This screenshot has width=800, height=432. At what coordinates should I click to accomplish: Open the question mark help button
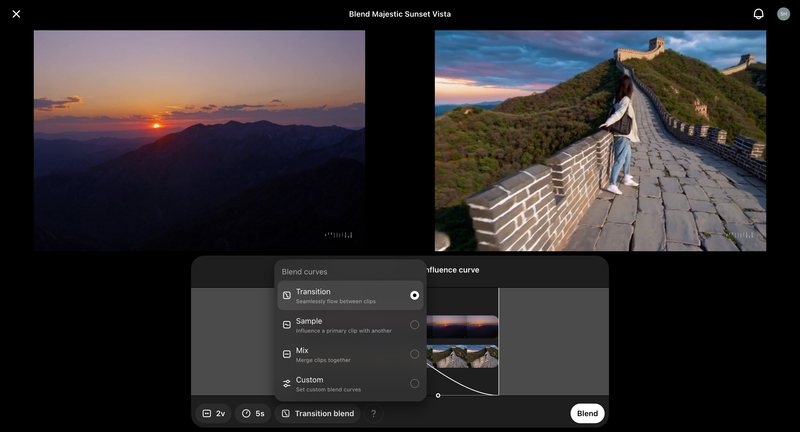[x=374, y=413]
